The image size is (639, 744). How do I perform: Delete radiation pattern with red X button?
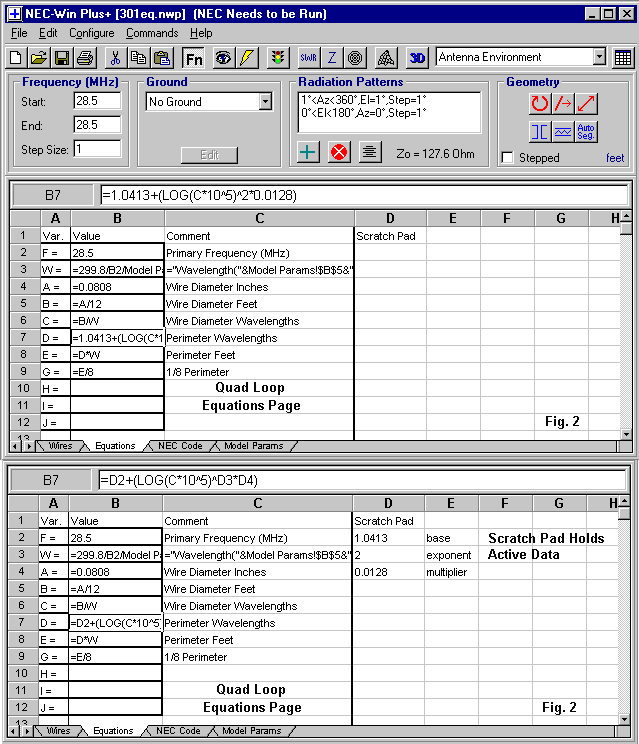click(339, 152)
